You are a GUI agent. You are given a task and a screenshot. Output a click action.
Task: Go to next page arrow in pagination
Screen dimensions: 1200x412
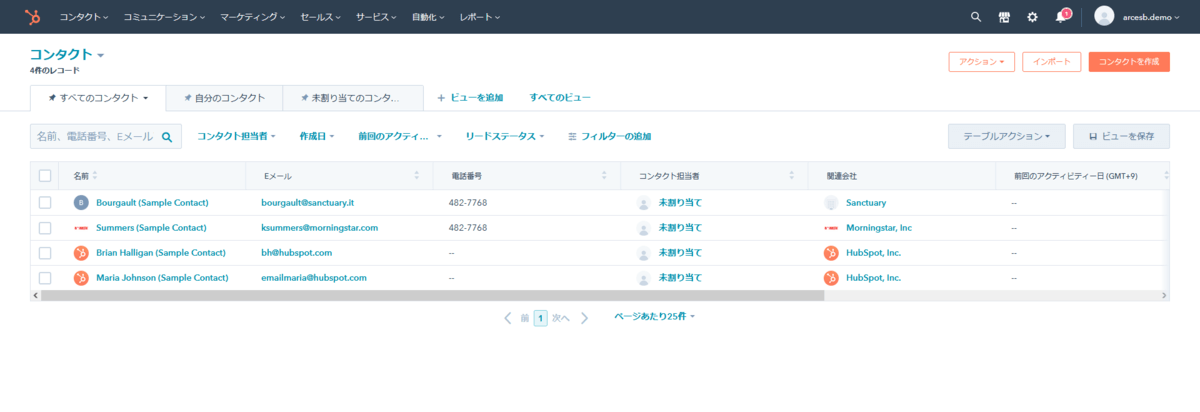tap(585, 318)
